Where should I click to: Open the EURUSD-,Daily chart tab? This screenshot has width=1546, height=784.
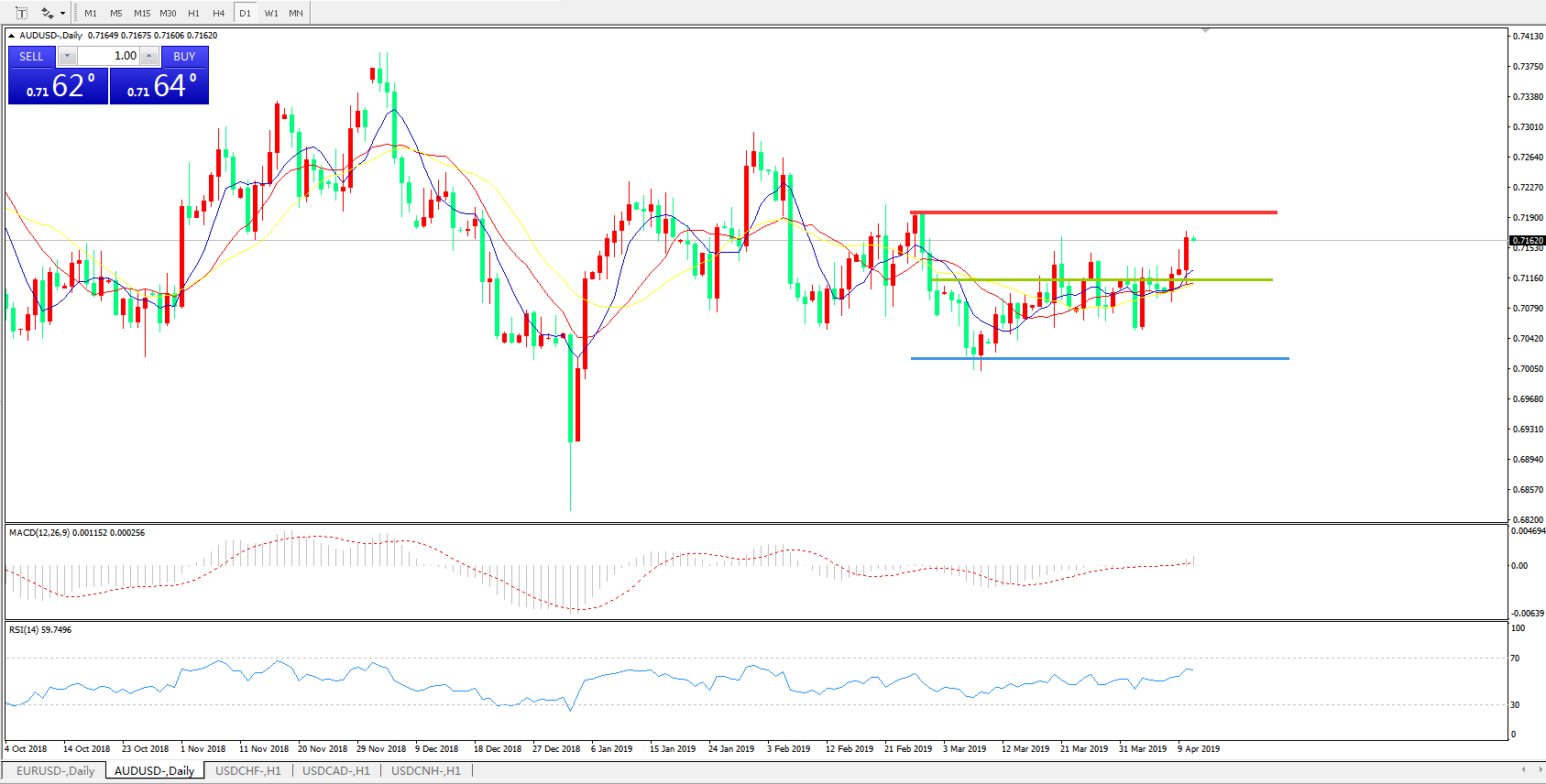click(x=55, y=771)
